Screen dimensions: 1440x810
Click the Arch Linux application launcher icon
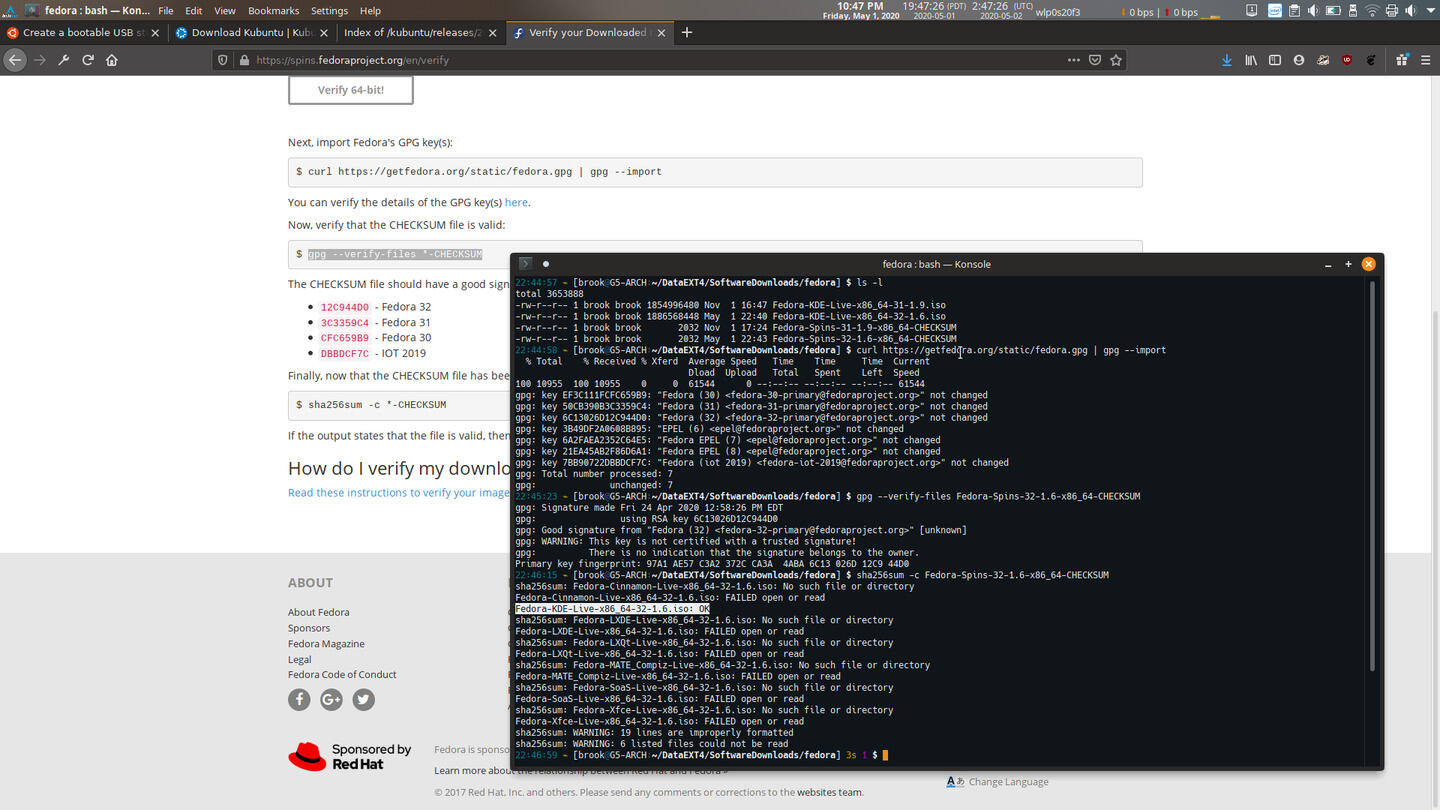click(x=10, y=10)
